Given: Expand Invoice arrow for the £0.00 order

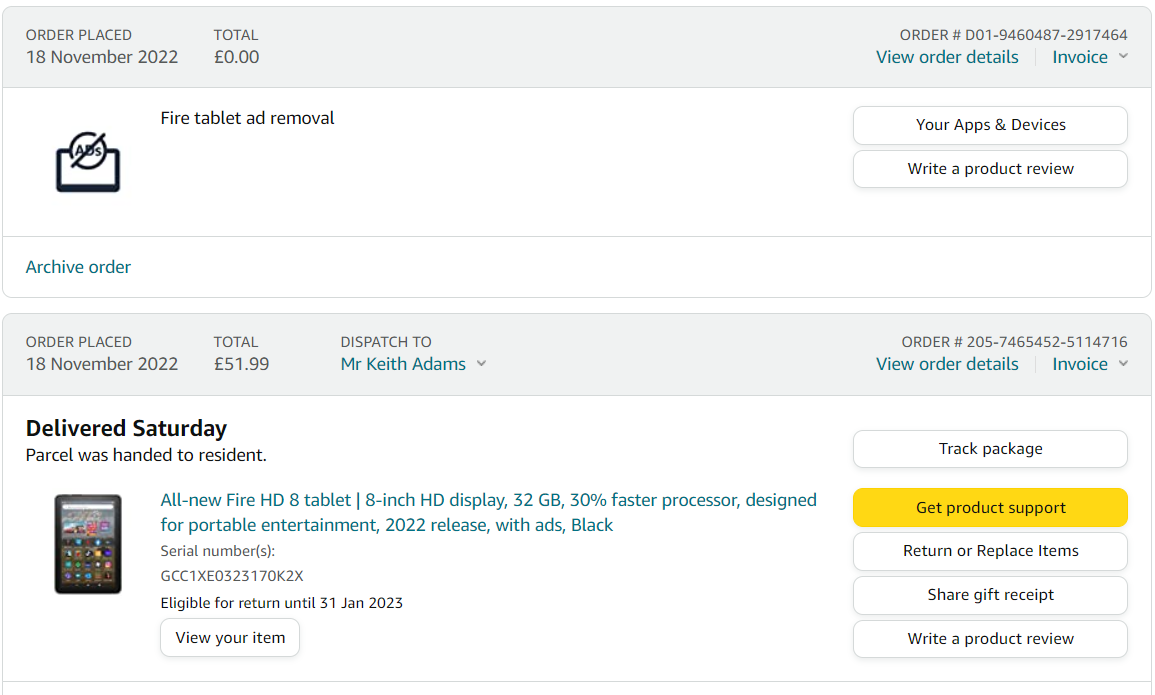Looking at the screenshot, I should coord(1123,57).
